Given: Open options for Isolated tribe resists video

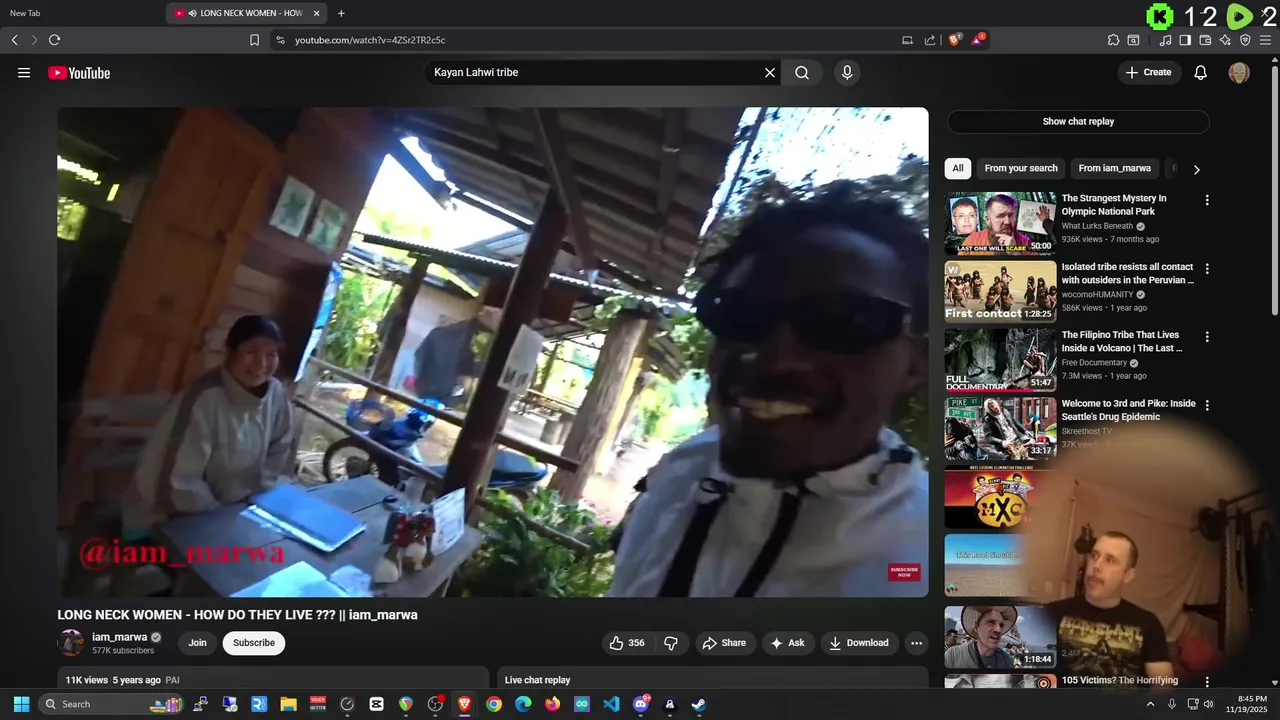Looking at the screenshot, I should tap(1207, 269).
